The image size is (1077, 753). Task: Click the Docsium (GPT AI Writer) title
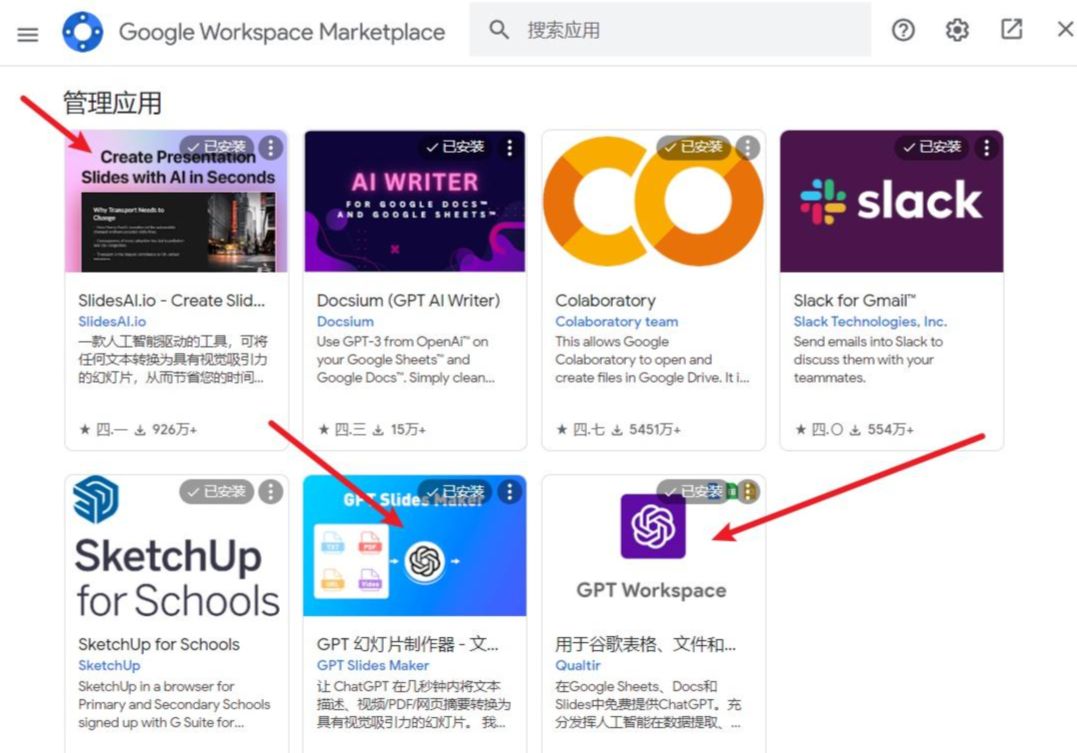[409, 300]
